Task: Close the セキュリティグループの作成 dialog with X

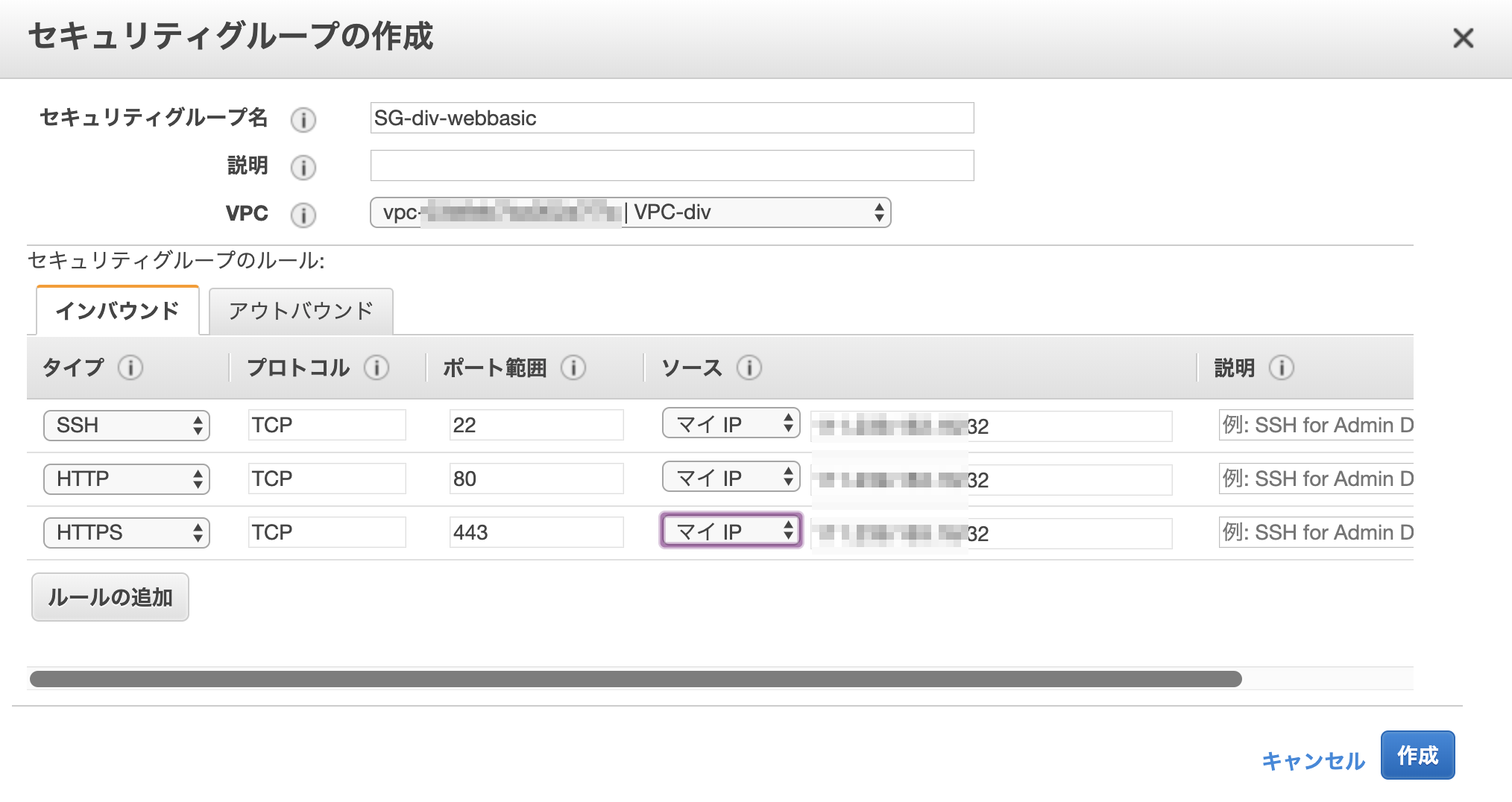Action: coord(1464,38)
